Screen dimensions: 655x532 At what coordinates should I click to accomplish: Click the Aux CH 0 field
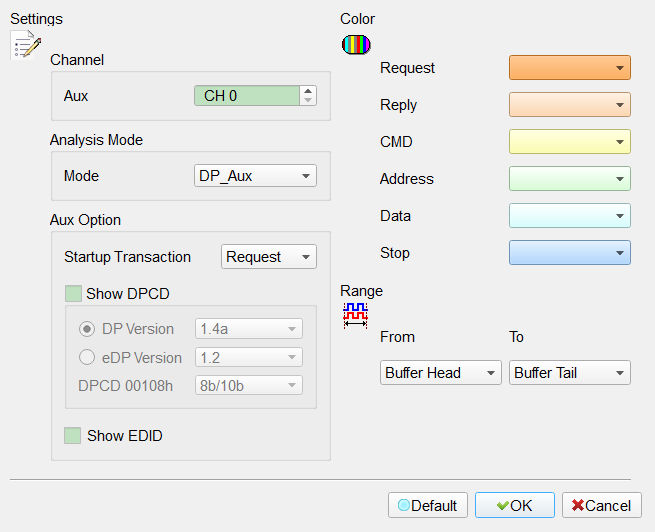pos(247,96)
